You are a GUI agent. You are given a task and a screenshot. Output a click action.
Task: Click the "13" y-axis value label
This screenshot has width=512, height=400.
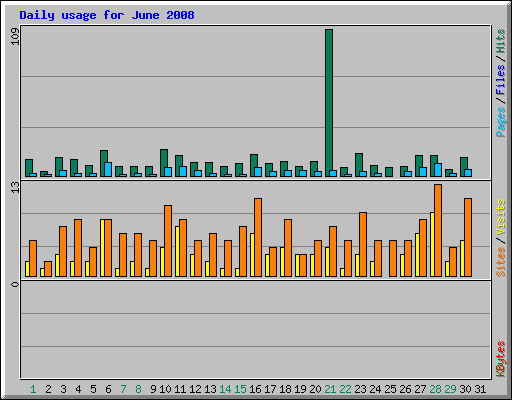[x=15, y=188]
